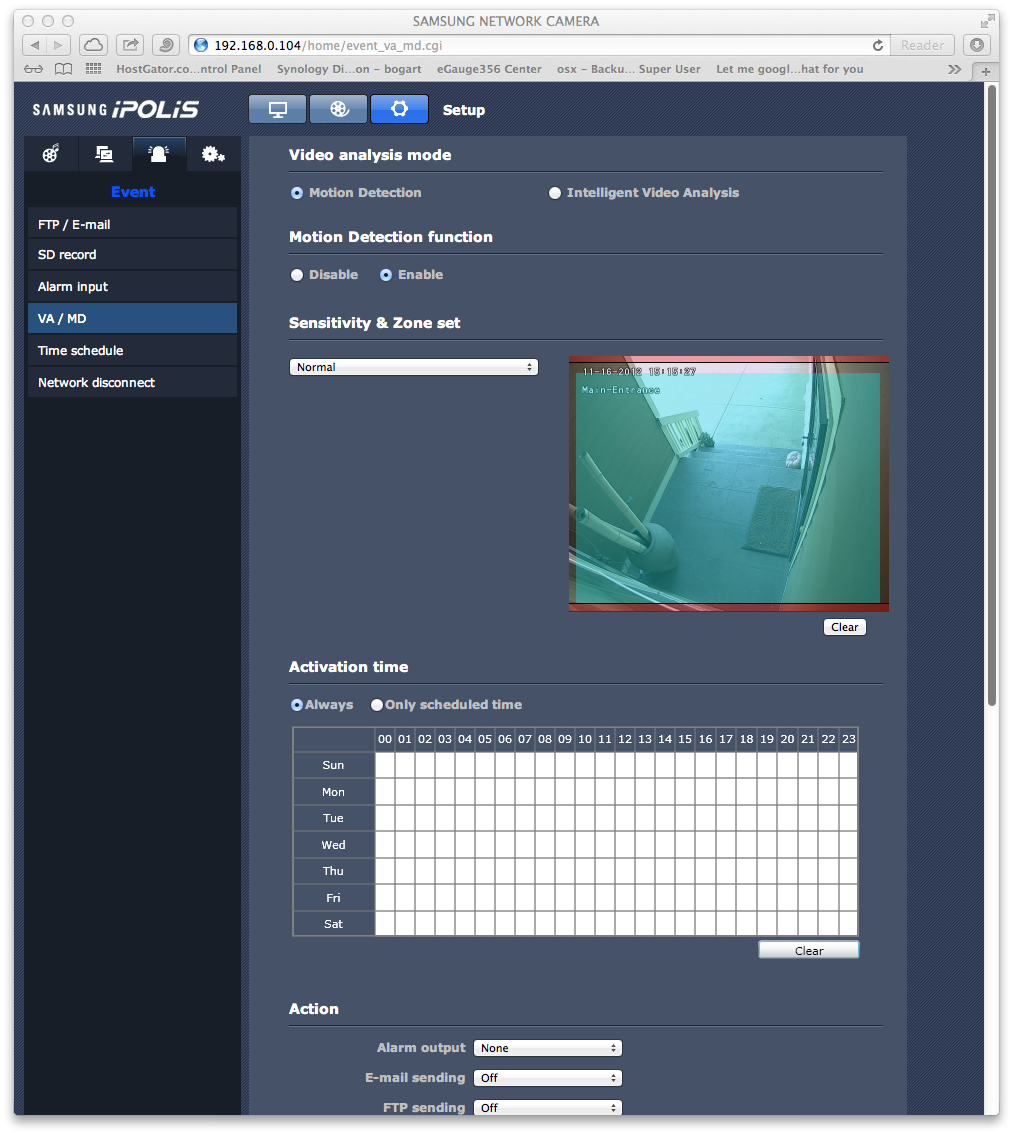1013x1135 pixels.
Task: Open osx Backup Super User bookmark
Action: click(629, 69)
